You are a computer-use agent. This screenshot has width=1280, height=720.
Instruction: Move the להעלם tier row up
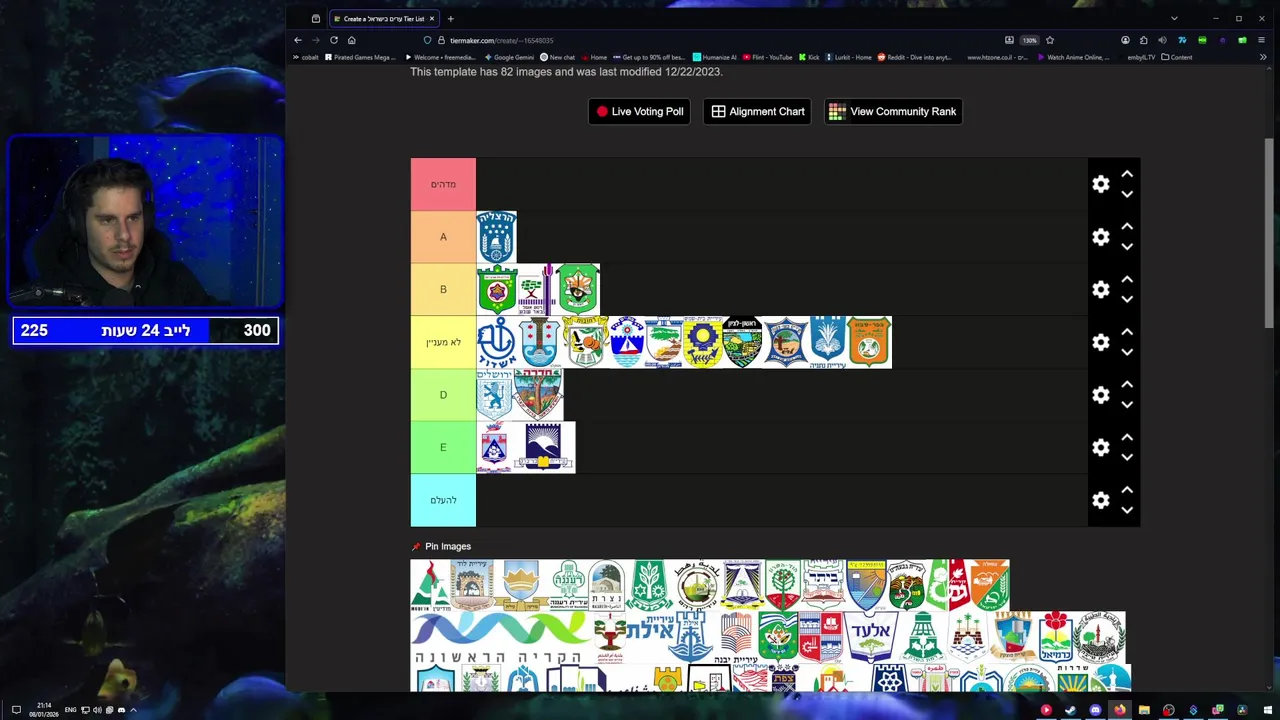[1127, 490]
